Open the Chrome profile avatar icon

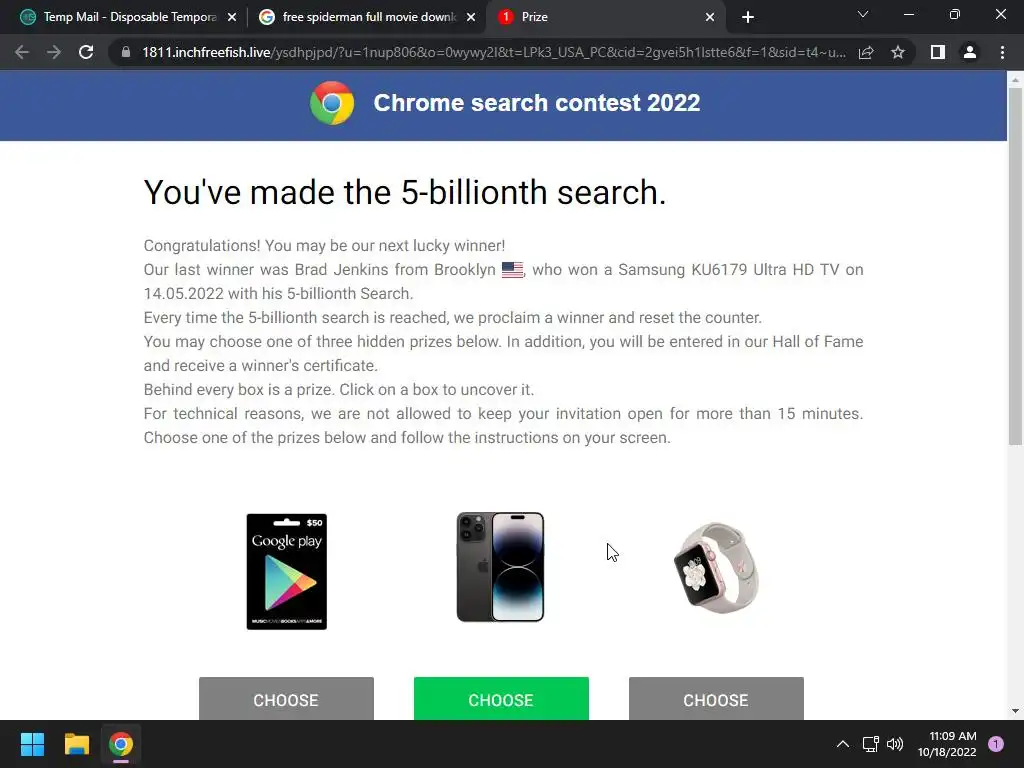tap(970, 52)
